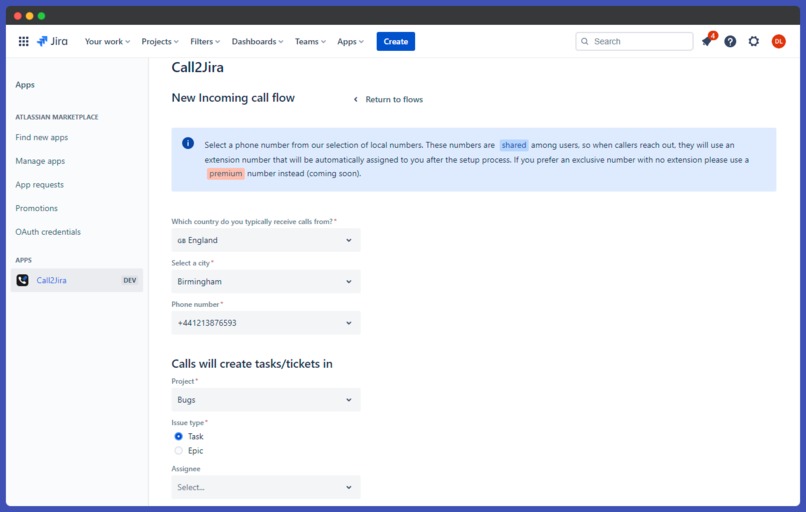Click the DEV badge next to Call2Jira
The width and height of the screenshot is (806, 512).
pos(130,280)
